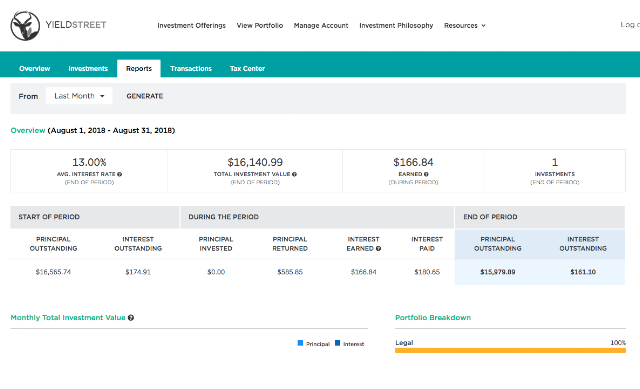Switch to the Overview tab
Screen dimensions: 640x389
(x=35, y=69)
